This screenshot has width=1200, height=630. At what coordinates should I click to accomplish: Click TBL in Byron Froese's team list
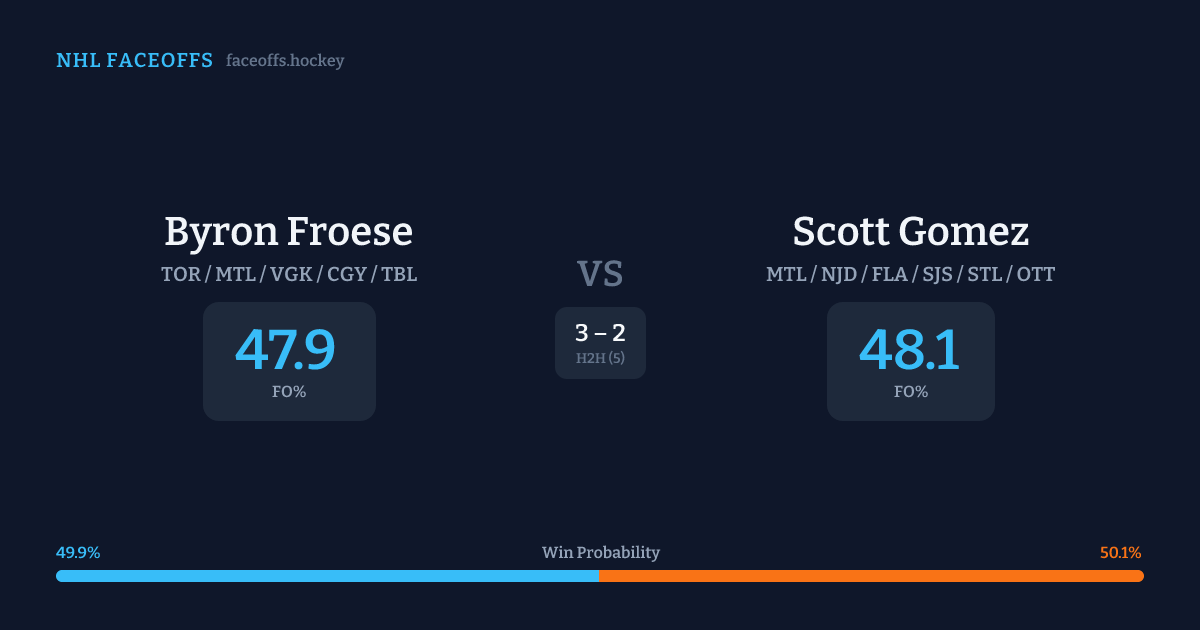click(399, 274)
